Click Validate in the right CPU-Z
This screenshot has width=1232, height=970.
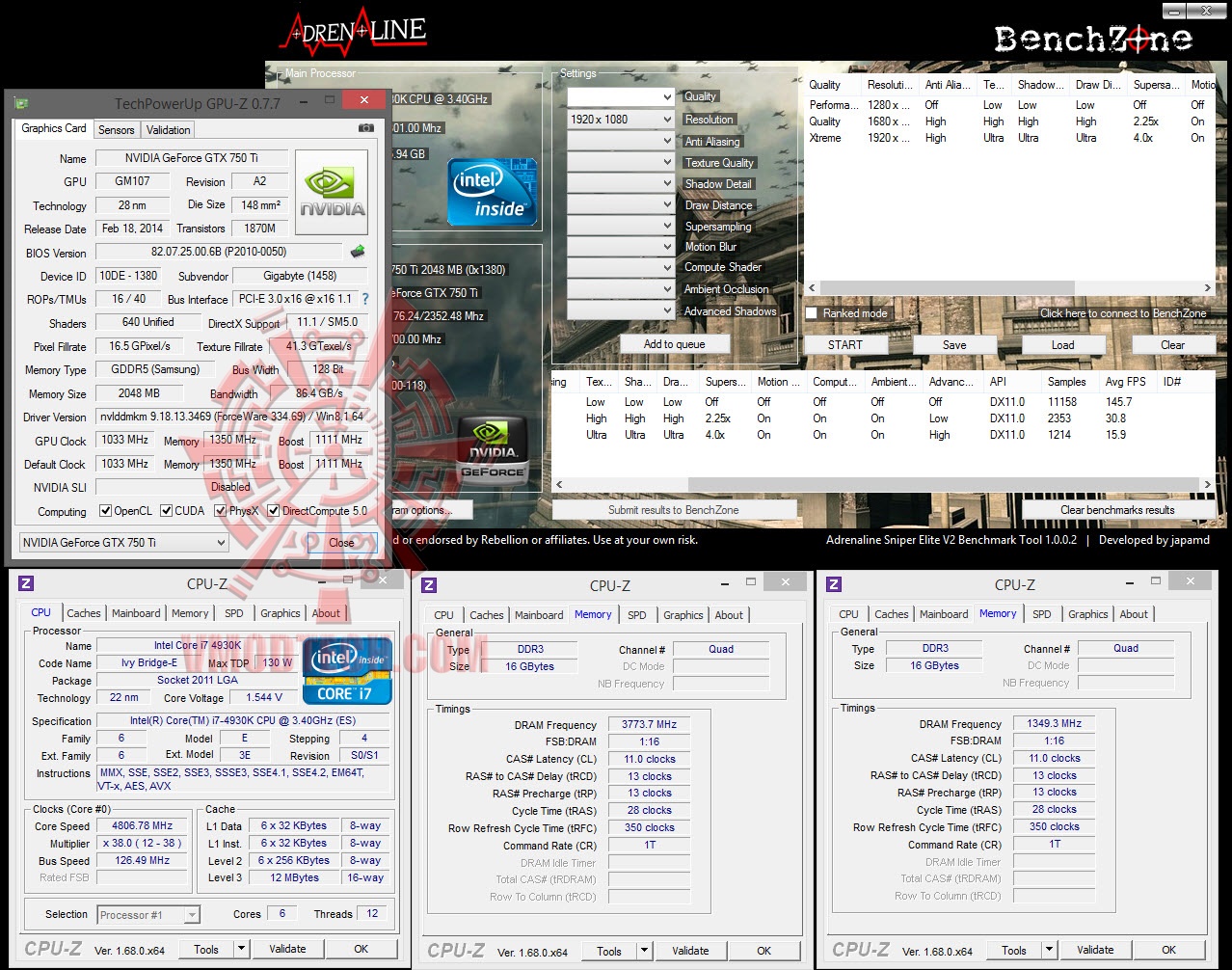coord(1095,950)
